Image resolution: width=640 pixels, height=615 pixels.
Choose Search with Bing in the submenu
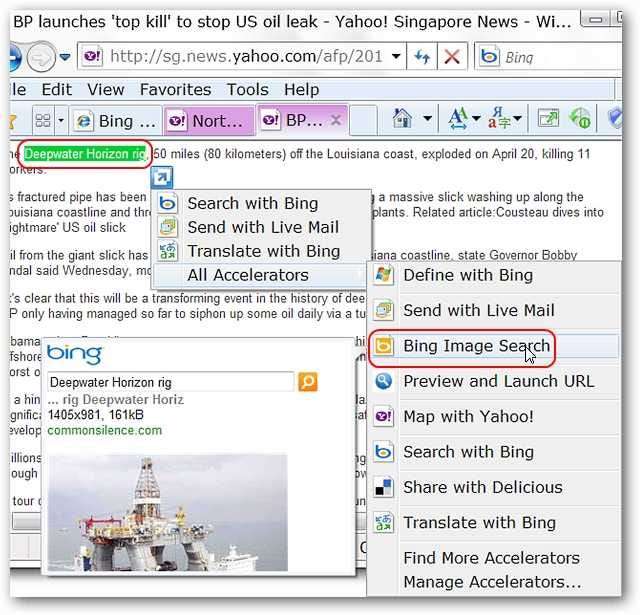tap(493, 452)
